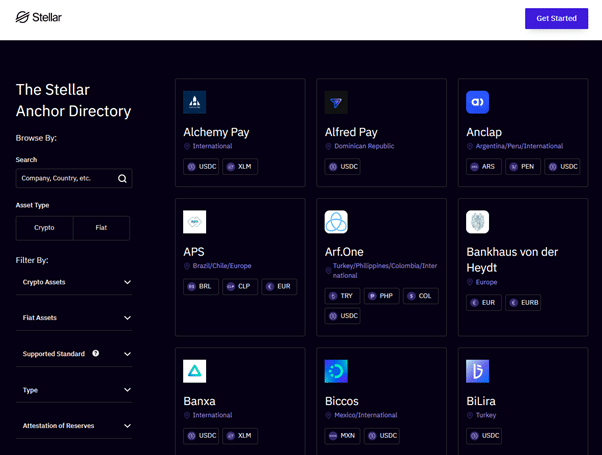
Task: Click the USDC tag on Alfred Pay
Action: click(342, 167)
